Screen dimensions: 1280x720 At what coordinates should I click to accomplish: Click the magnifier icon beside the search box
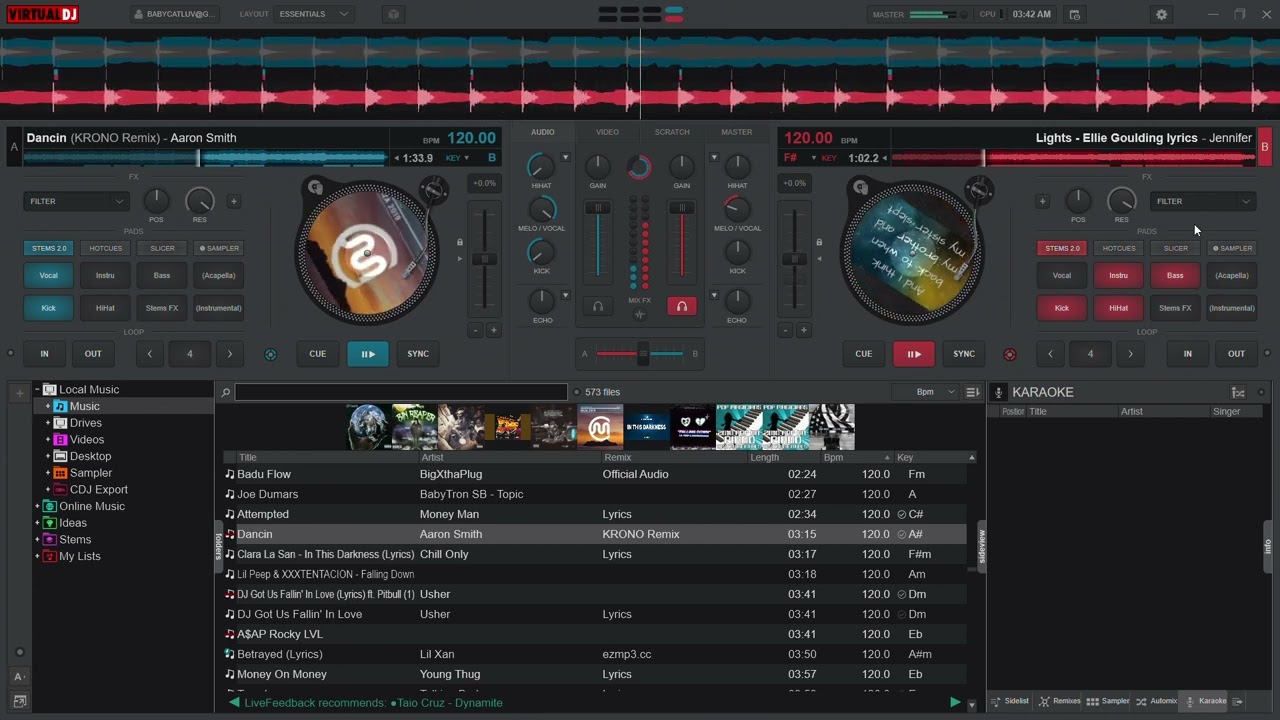[x=226, y=393]
